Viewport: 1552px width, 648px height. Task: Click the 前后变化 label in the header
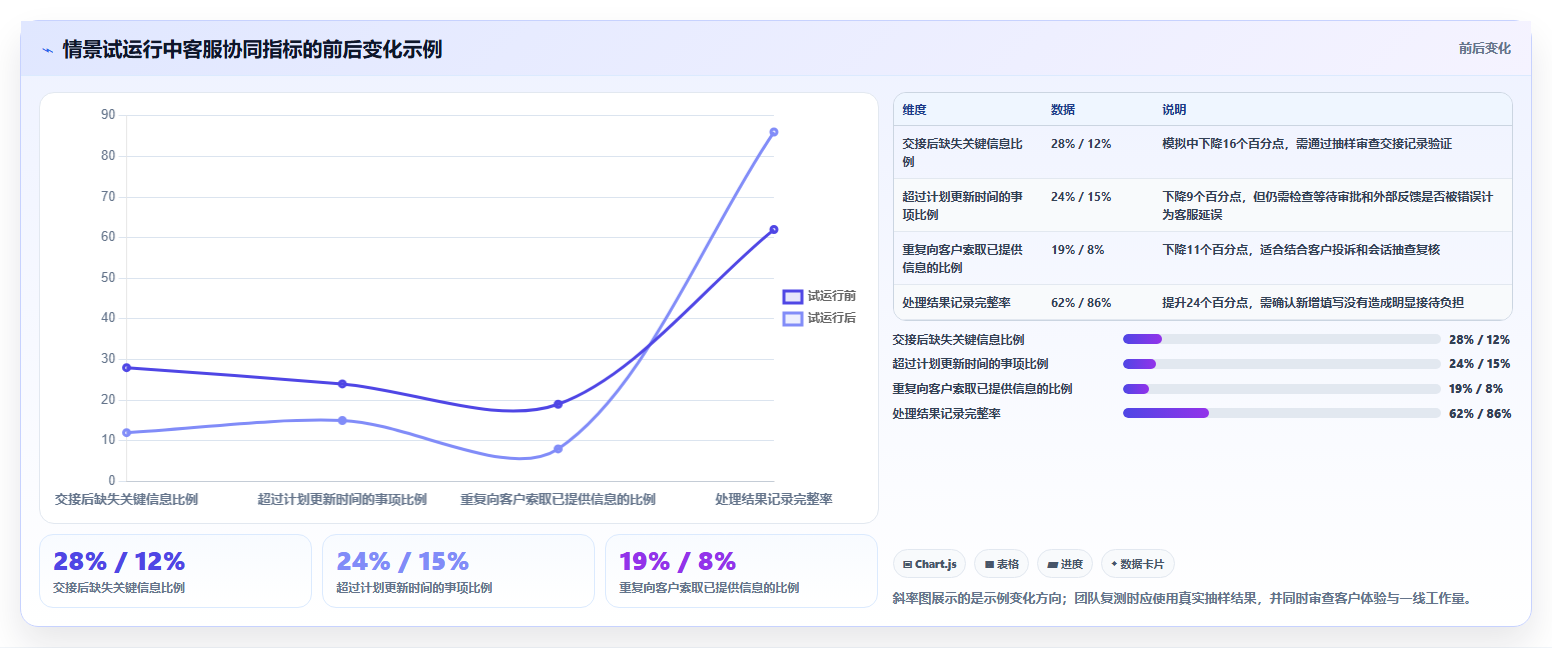(1485, 48)
